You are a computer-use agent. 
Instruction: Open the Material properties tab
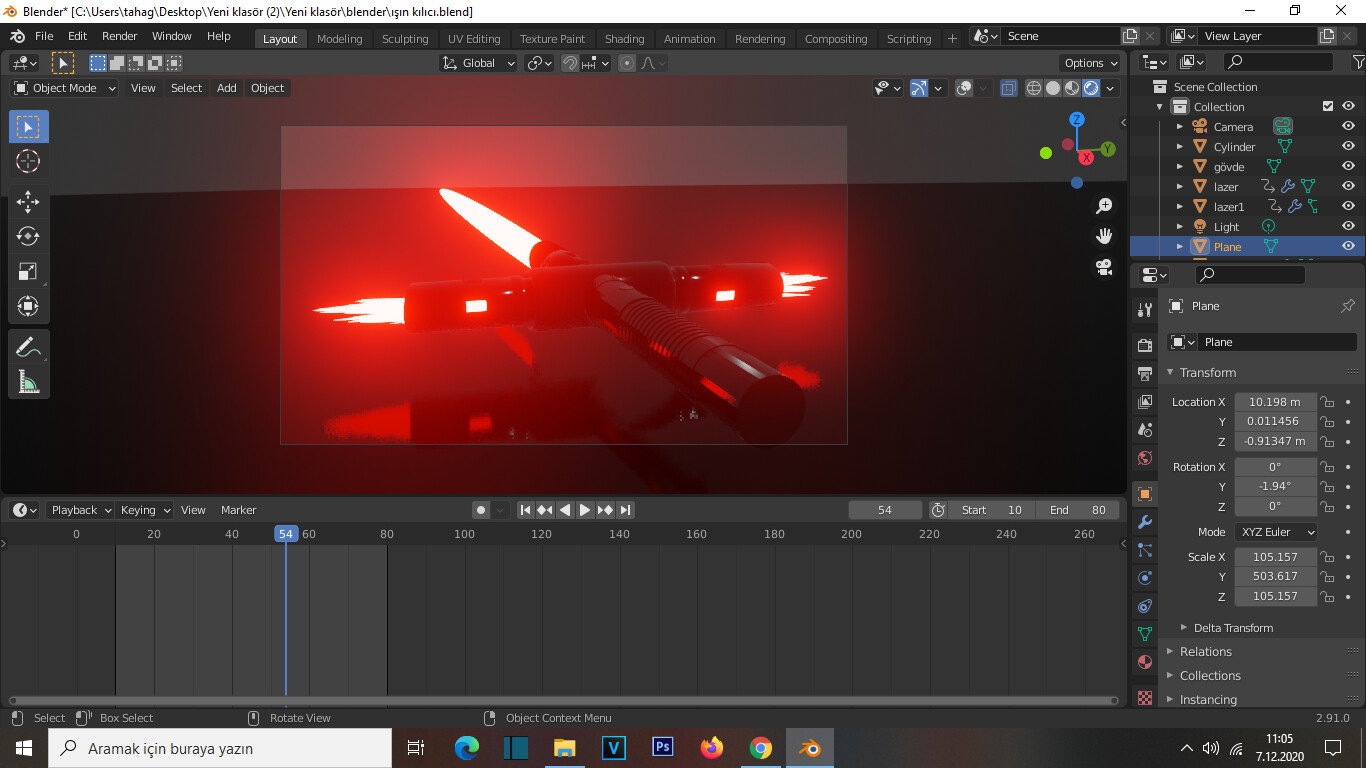pyautogui.click(x=1145, y=662)
